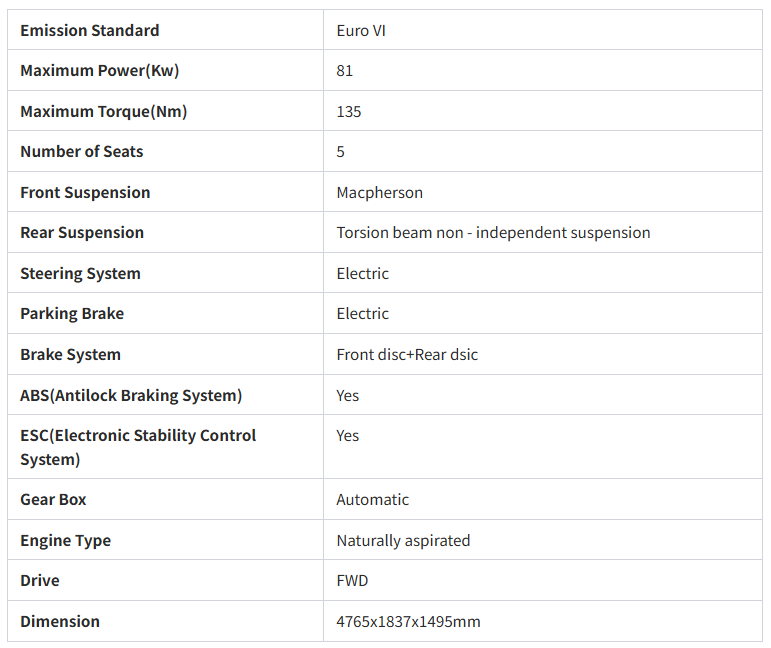Screen dimensions: 771x648
Task: Select the Euro VI value
Action: 361,30
